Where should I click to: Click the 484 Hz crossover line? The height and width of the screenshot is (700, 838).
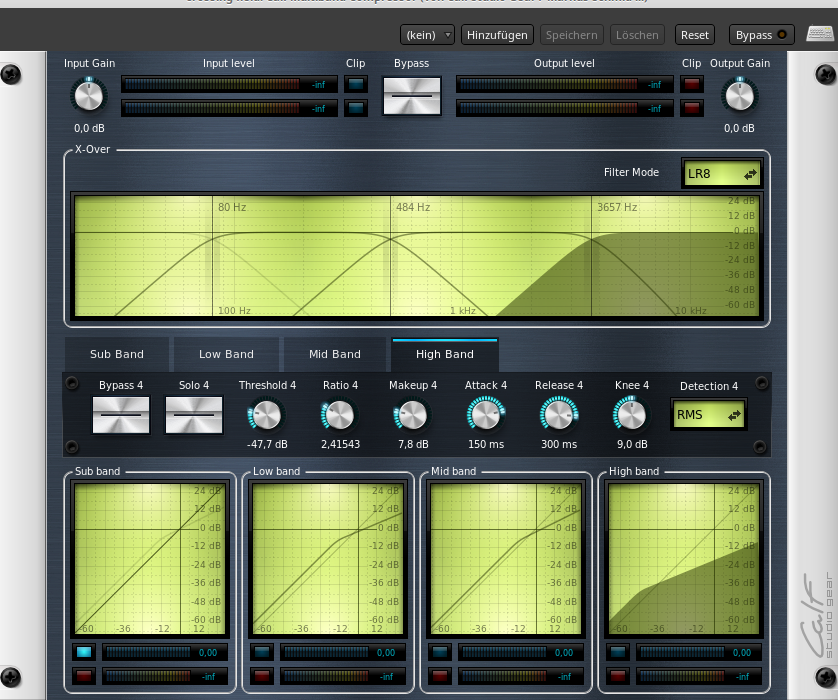391,255
